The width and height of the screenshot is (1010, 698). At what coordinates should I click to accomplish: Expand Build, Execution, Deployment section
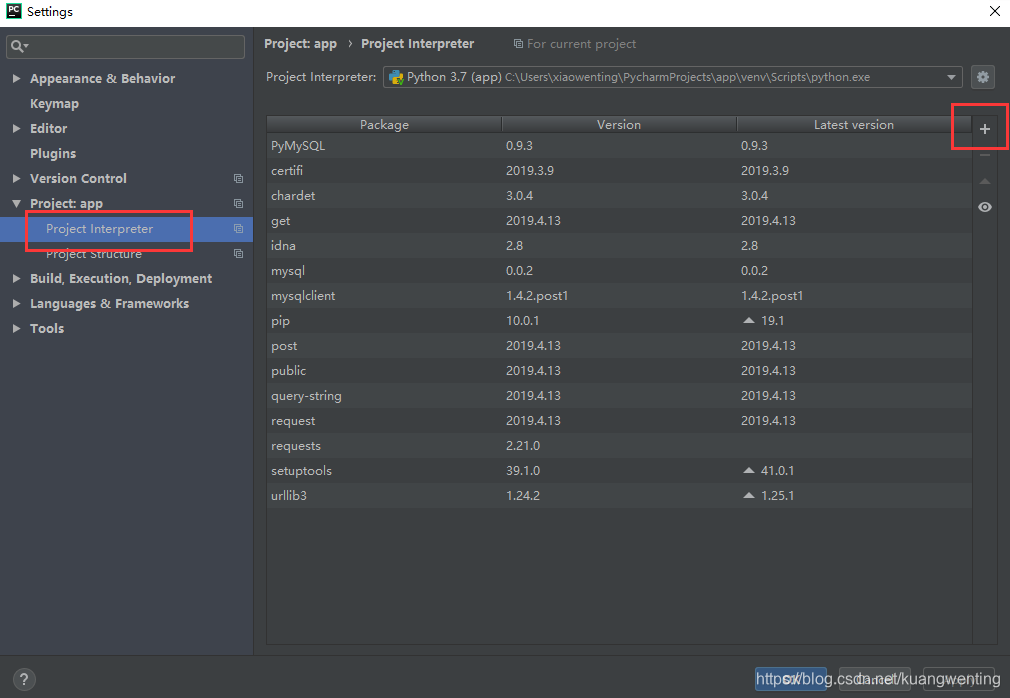point(16,278)
